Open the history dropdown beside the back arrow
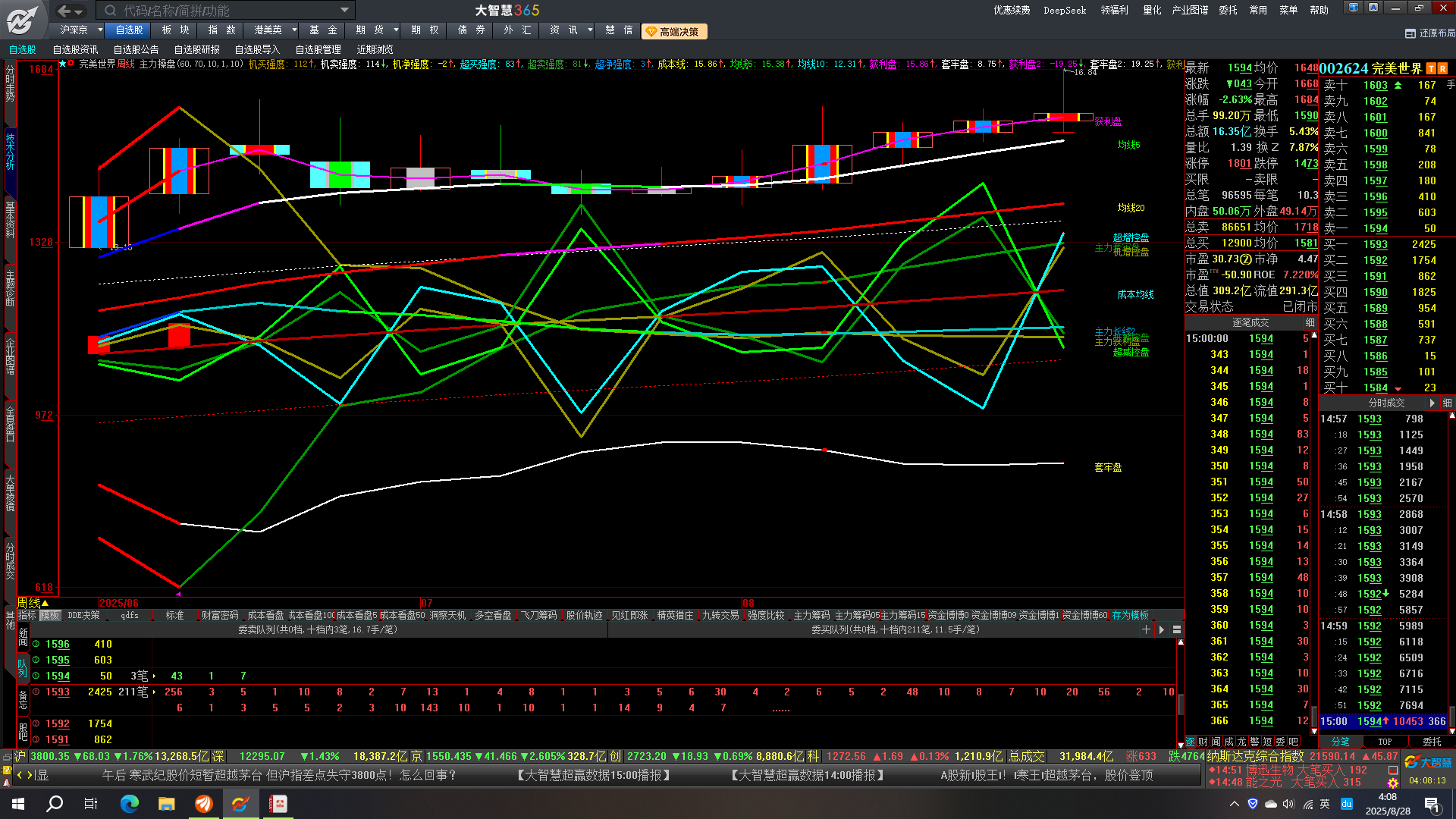The image size is (1456, 819). point(79,11)
